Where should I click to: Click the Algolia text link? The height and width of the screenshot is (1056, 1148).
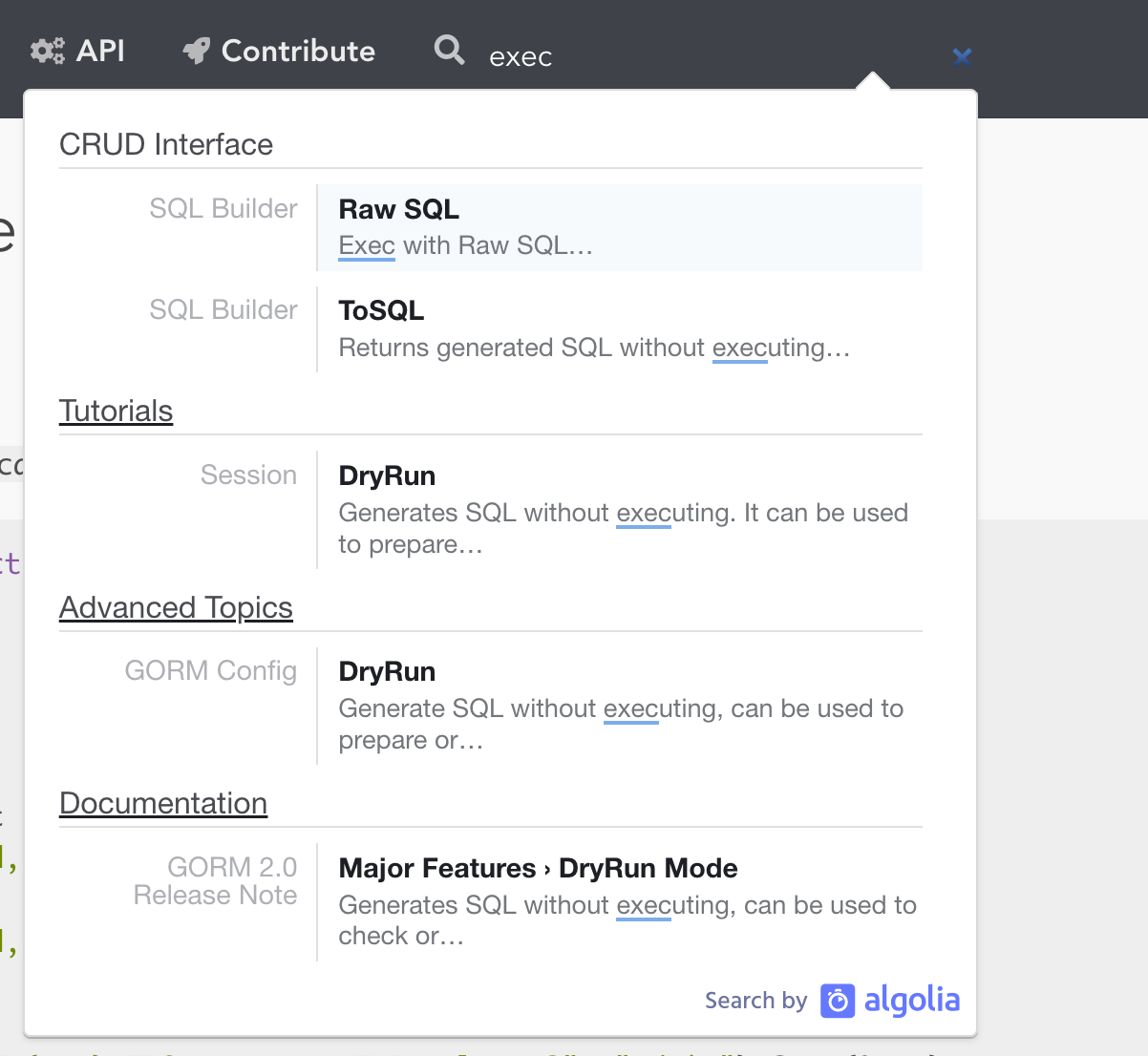(912, 1000)
